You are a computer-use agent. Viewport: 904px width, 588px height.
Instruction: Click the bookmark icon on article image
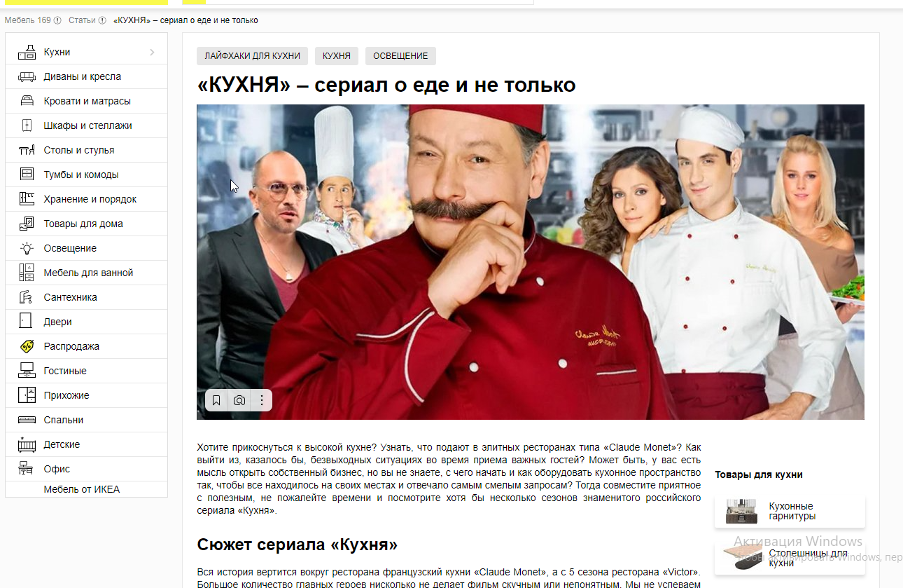click(216, 400)
